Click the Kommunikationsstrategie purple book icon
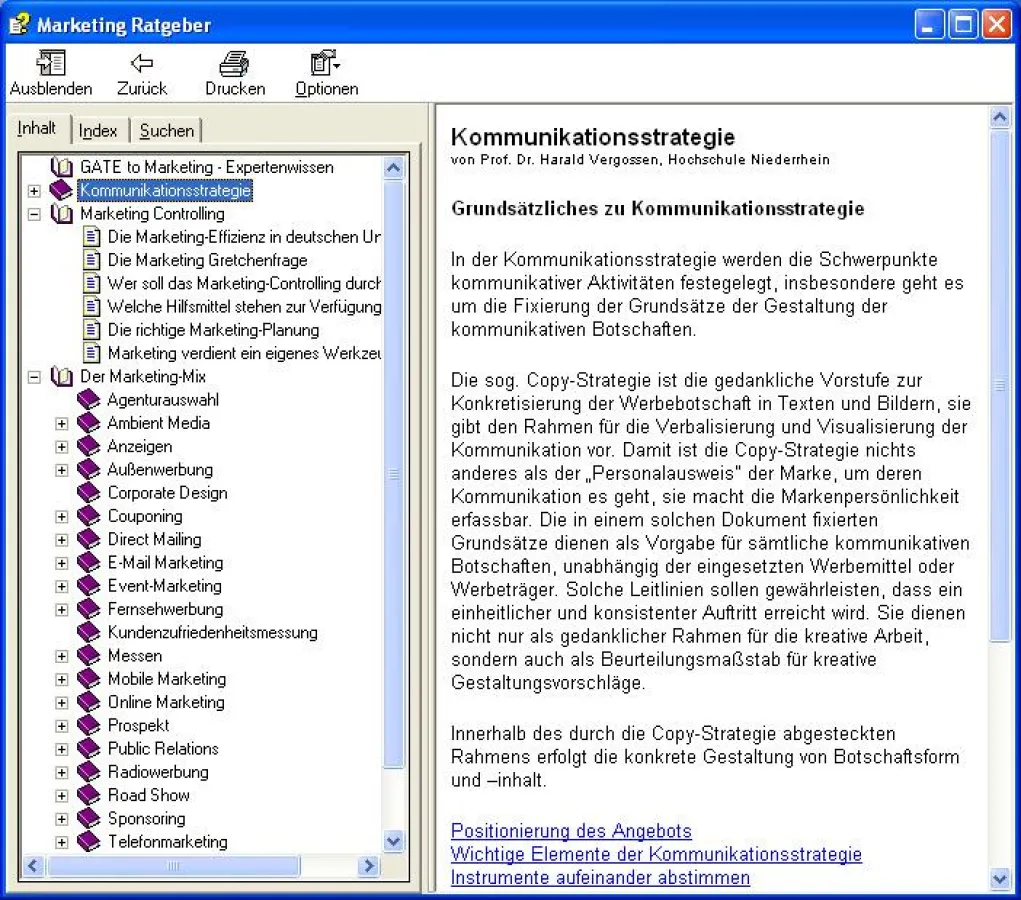This screenshot has height=900, width=1021. pos(62,190)
